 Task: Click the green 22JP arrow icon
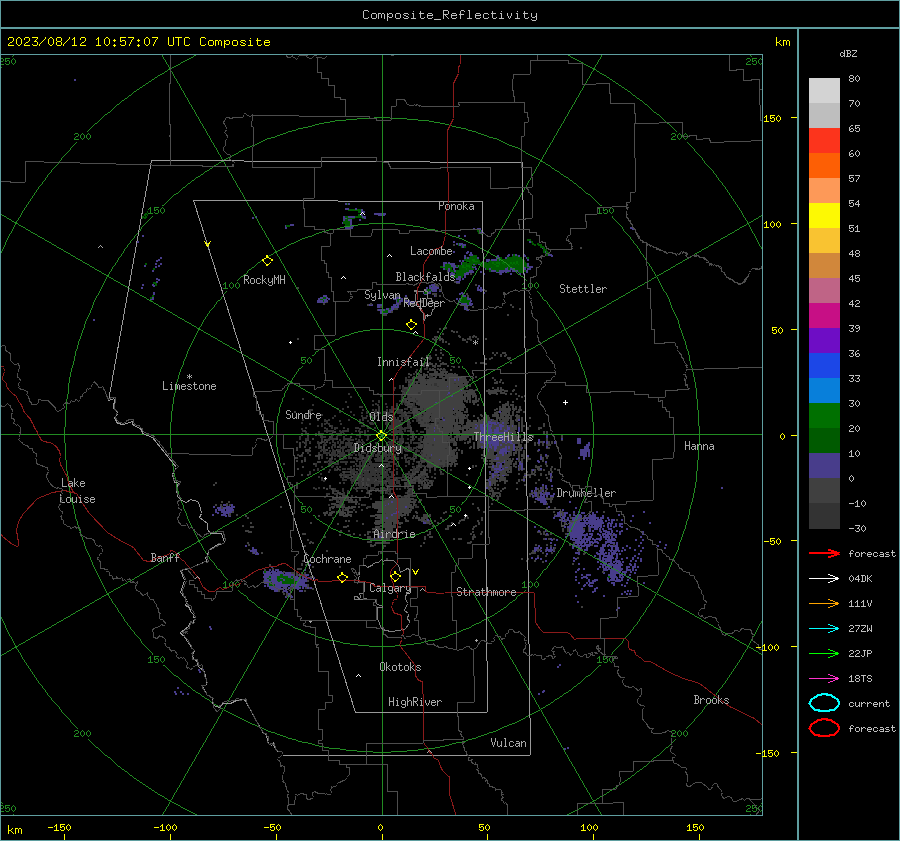(x=824, y=653)
